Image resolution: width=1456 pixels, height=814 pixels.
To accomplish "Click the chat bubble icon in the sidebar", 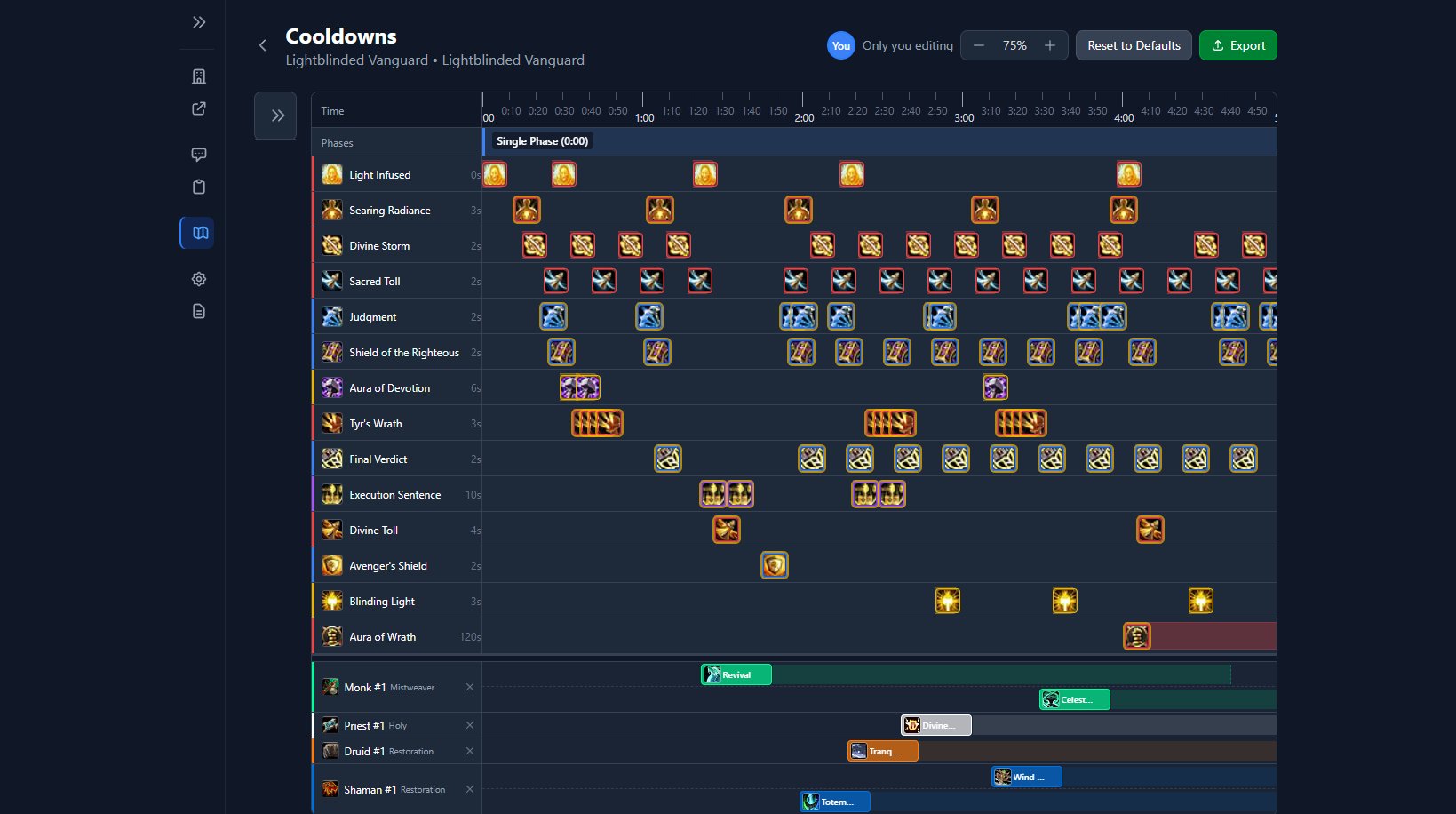I will point(198,154).
